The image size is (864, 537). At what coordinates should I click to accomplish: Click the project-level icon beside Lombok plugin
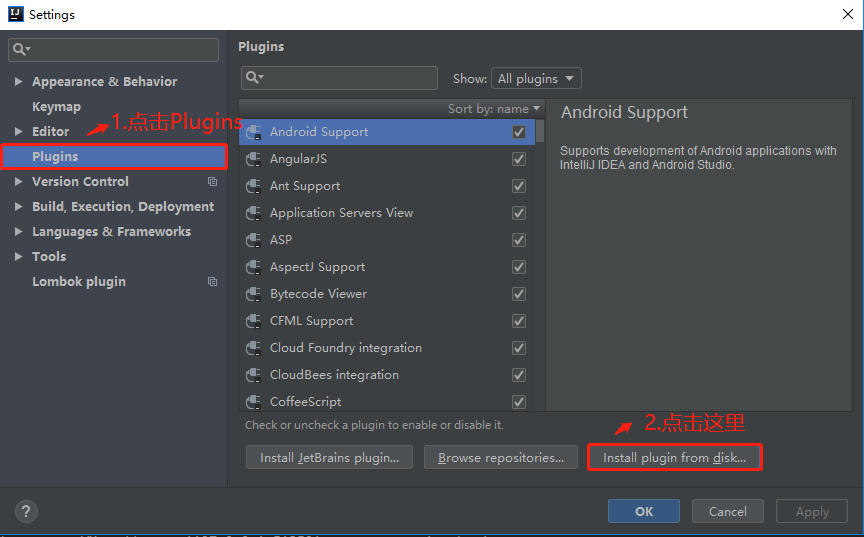pos(212,281)
